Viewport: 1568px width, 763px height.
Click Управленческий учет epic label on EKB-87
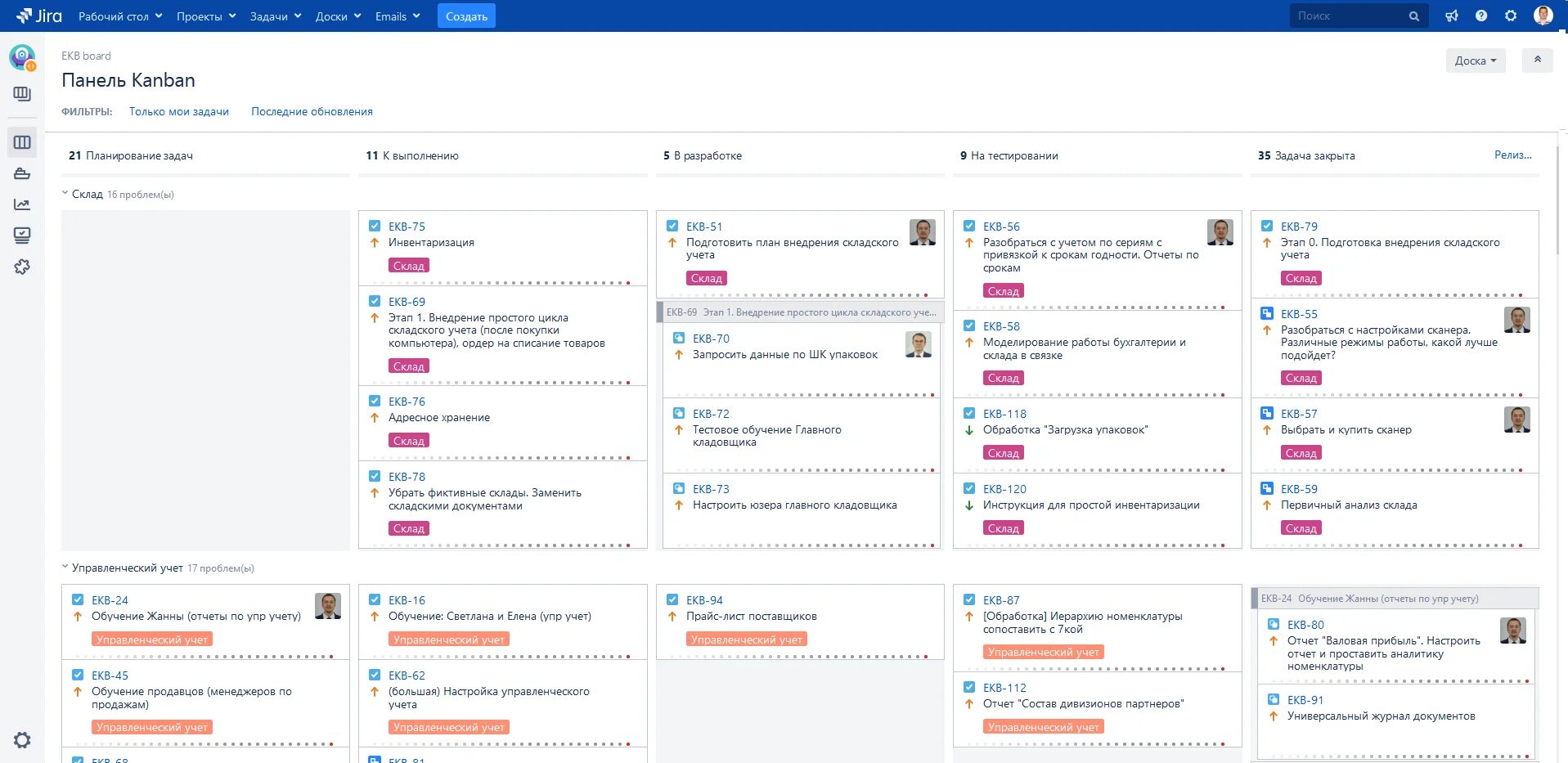1044,652
